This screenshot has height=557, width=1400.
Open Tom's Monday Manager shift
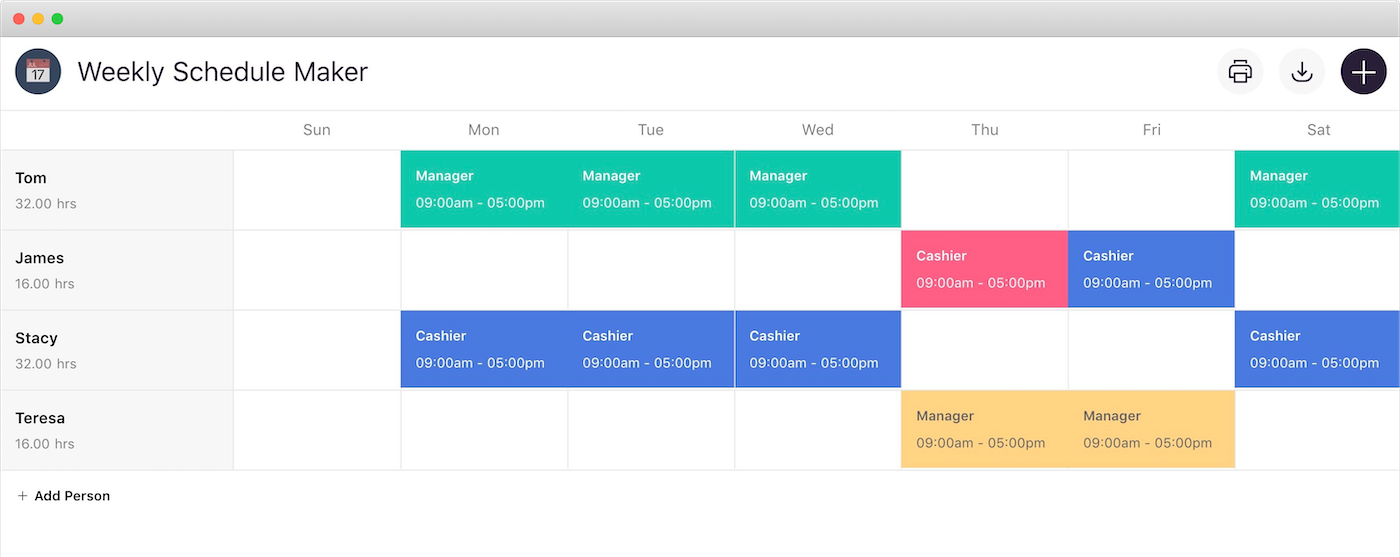click(484, 190)
